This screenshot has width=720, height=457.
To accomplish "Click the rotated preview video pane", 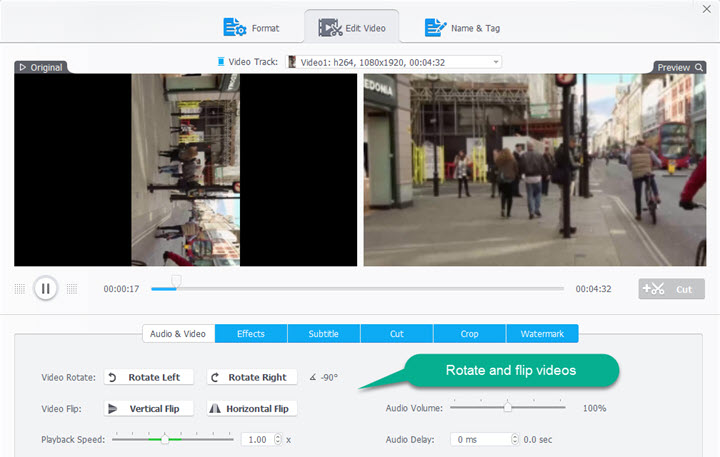I will (x=535, y=170).
